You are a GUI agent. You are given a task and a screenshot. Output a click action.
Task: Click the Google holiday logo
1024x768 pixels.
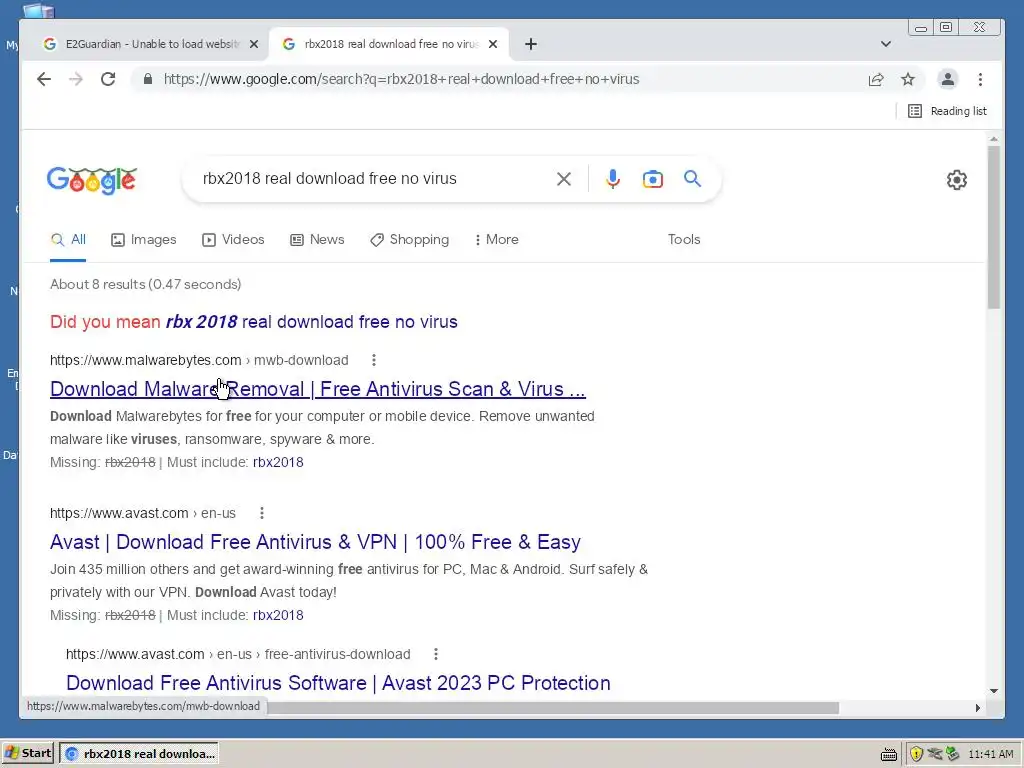click(91, 180)
